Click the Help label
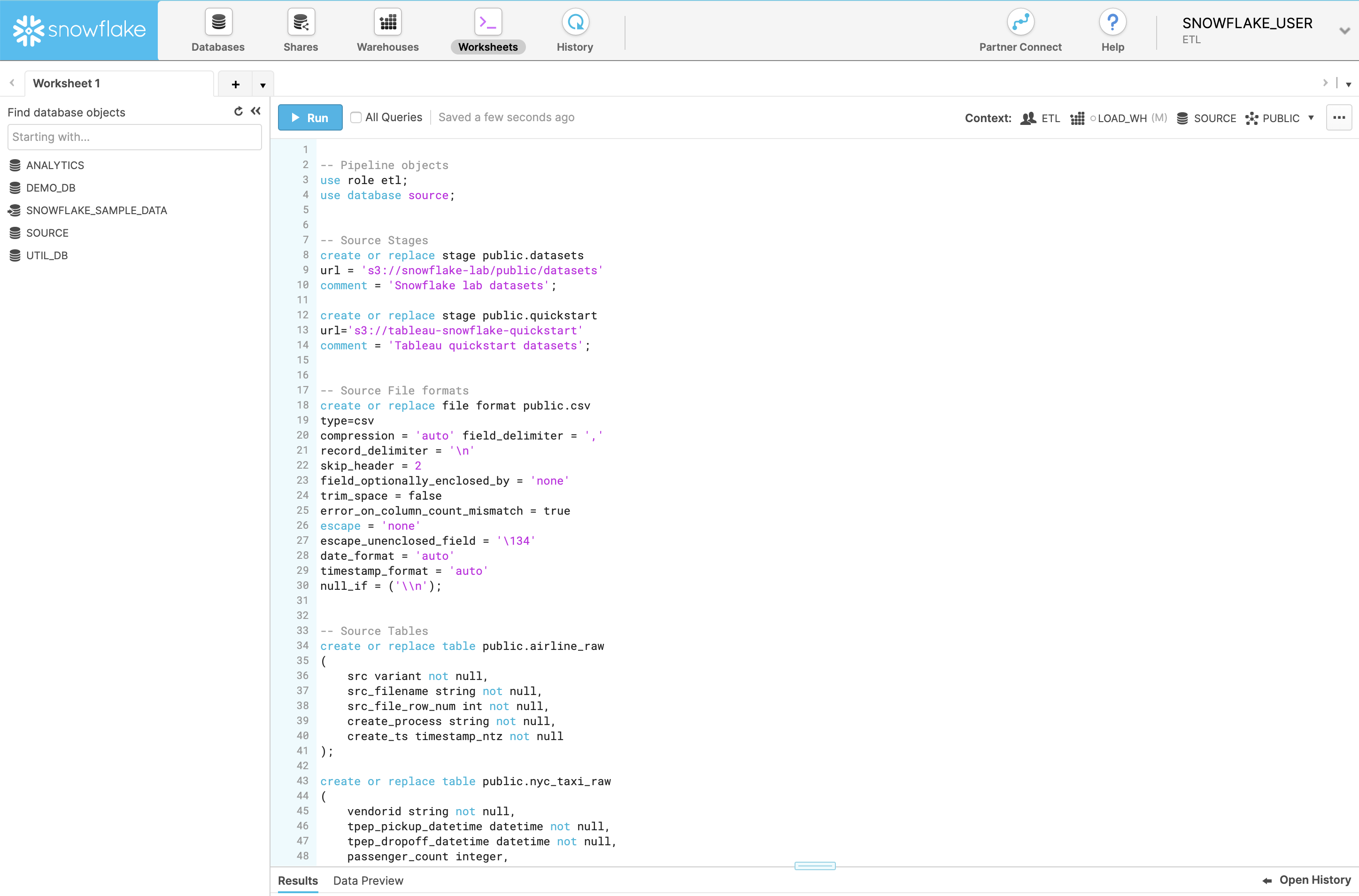 pos(1113,47)
